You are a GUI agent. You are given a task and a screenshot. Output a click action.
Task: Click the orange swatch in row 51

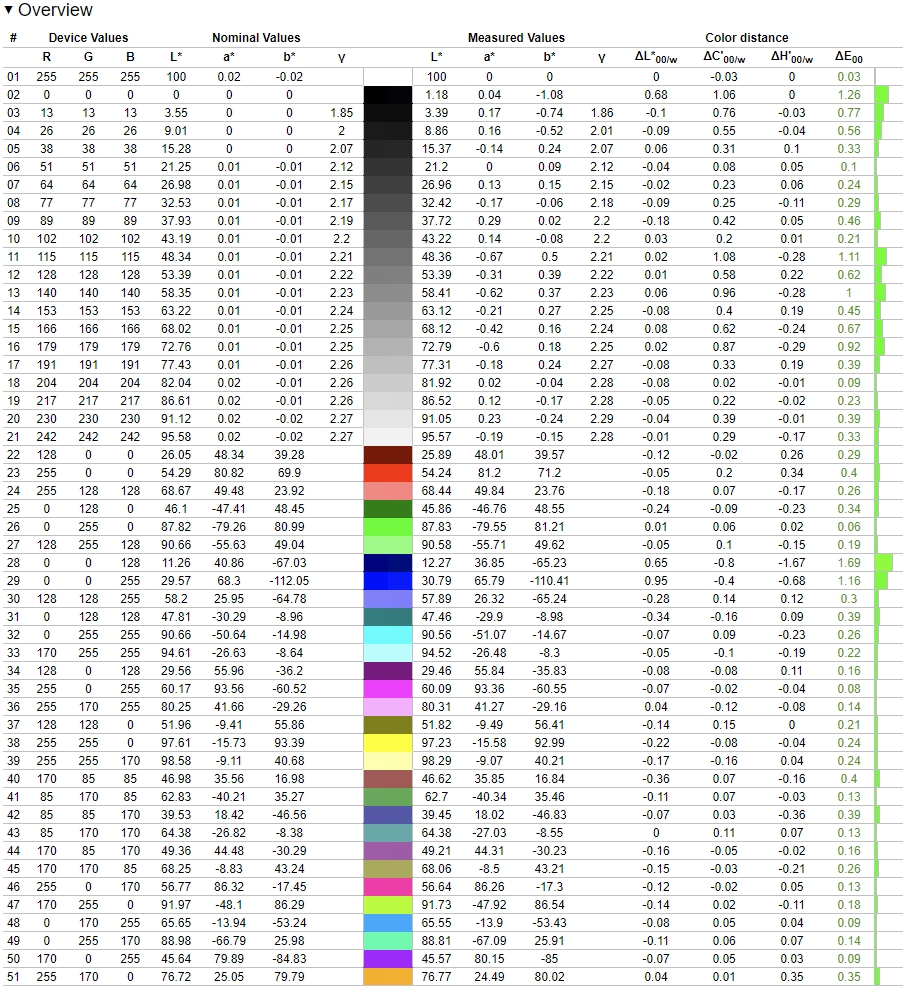coord(388,976)
